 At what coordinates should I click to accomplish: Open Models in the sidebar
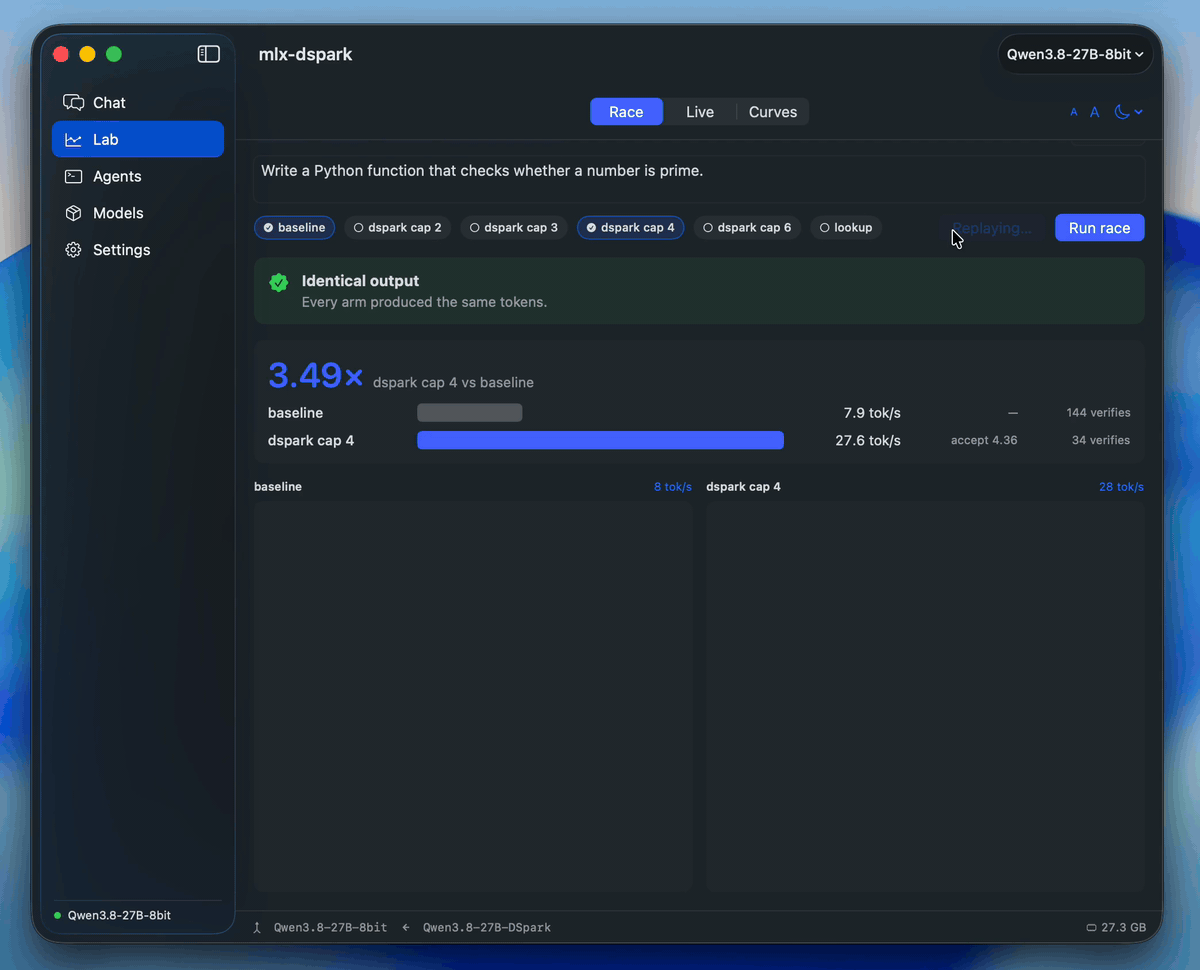(138, 213)
